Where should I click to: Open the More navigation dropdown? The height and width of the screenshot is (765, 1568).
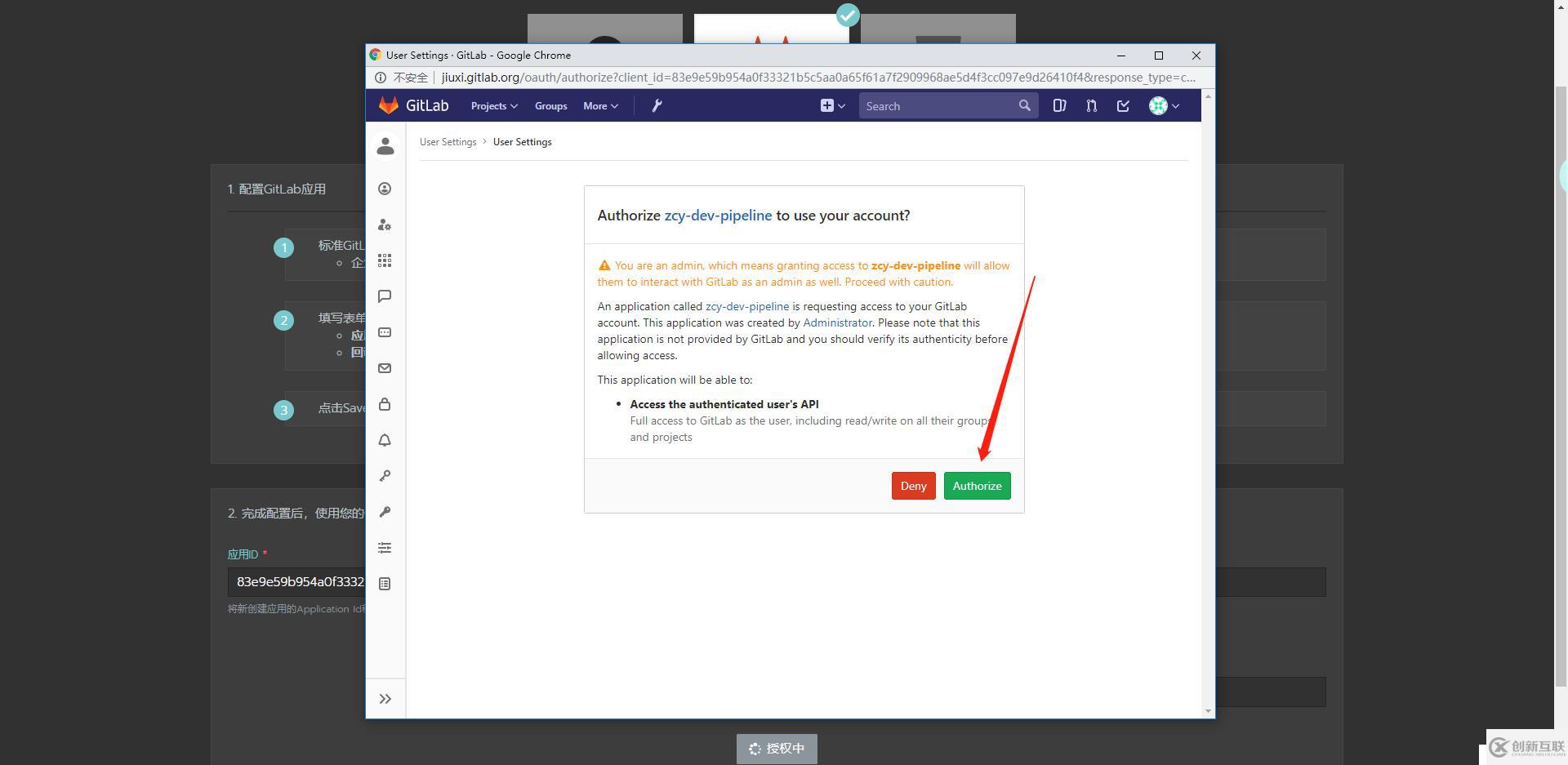[x=600, y=105]
